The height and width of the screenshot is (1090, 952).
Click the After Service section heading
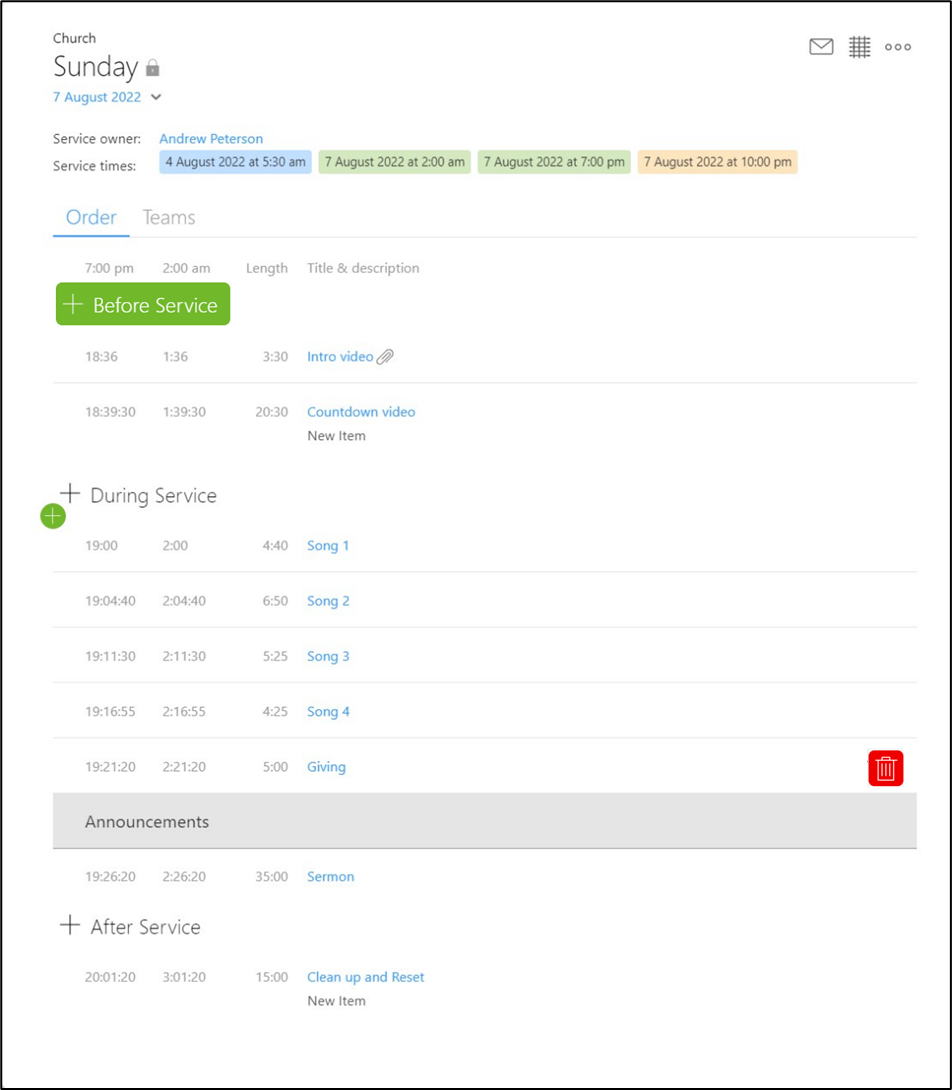145,927
